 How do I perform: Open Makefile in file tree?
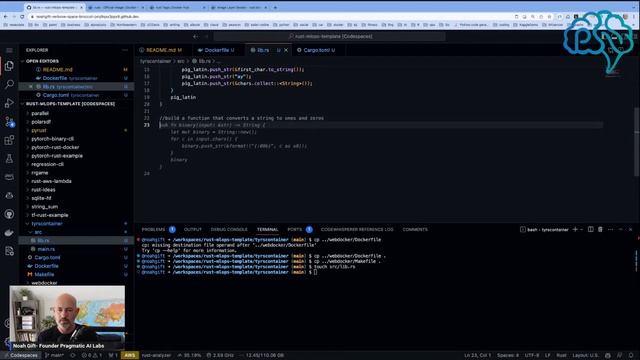[44, 274]
